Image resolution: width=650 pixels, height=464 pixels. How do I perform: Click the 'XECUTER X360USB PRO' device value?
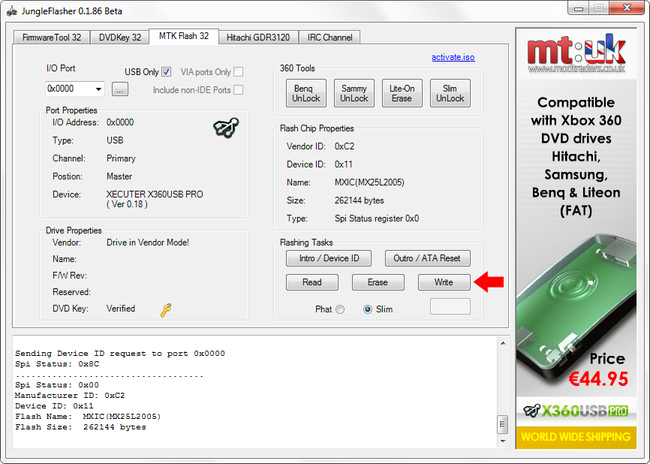pyautogui.click(x=155, y=194)
